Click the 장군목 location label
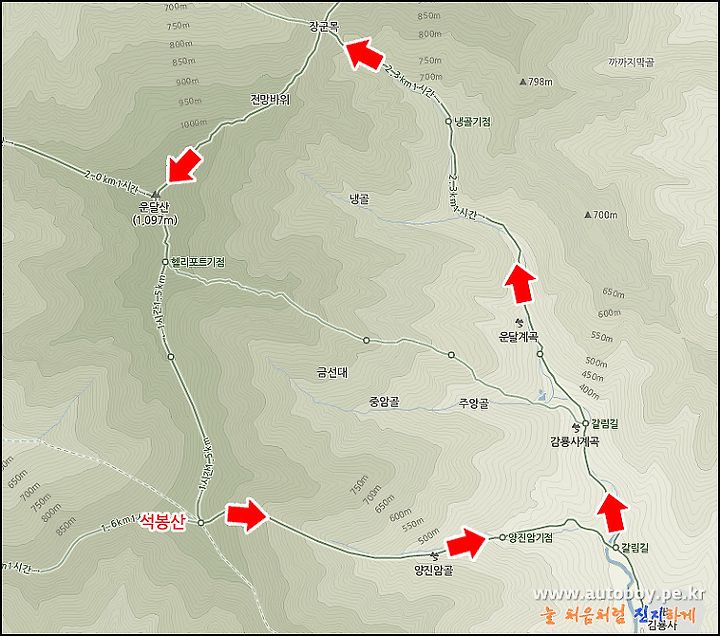 [x=324, y=26]
